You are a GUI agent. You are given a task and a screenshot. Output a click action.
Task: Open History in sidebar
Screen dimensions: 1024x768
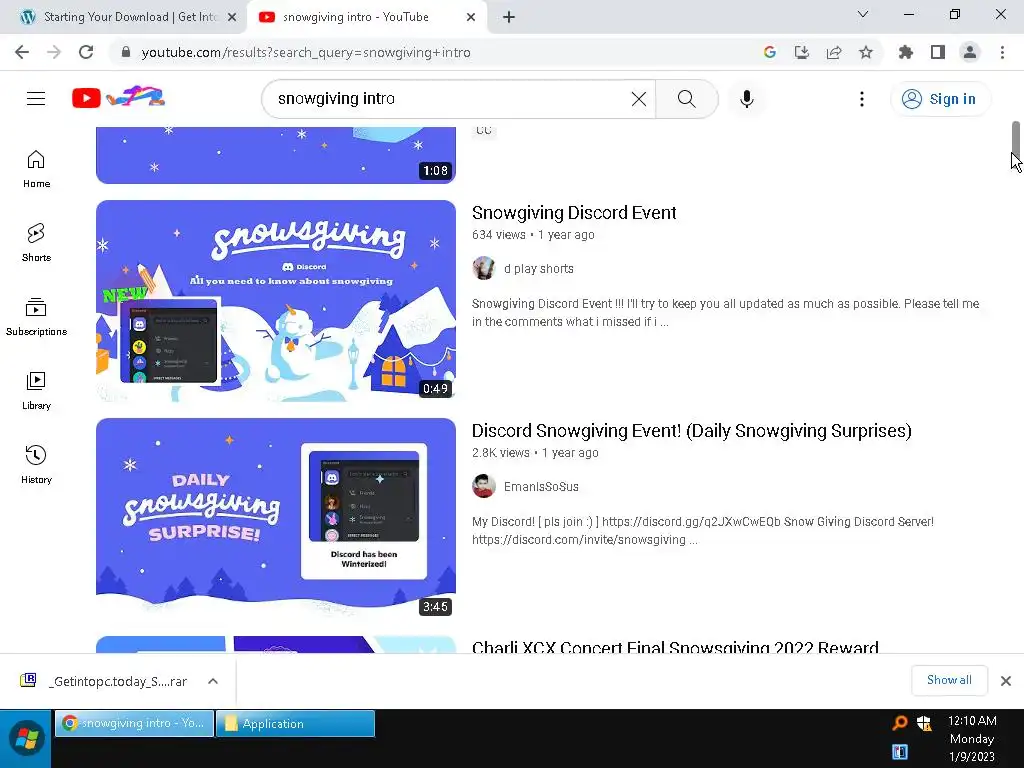(x=37, y=464)
